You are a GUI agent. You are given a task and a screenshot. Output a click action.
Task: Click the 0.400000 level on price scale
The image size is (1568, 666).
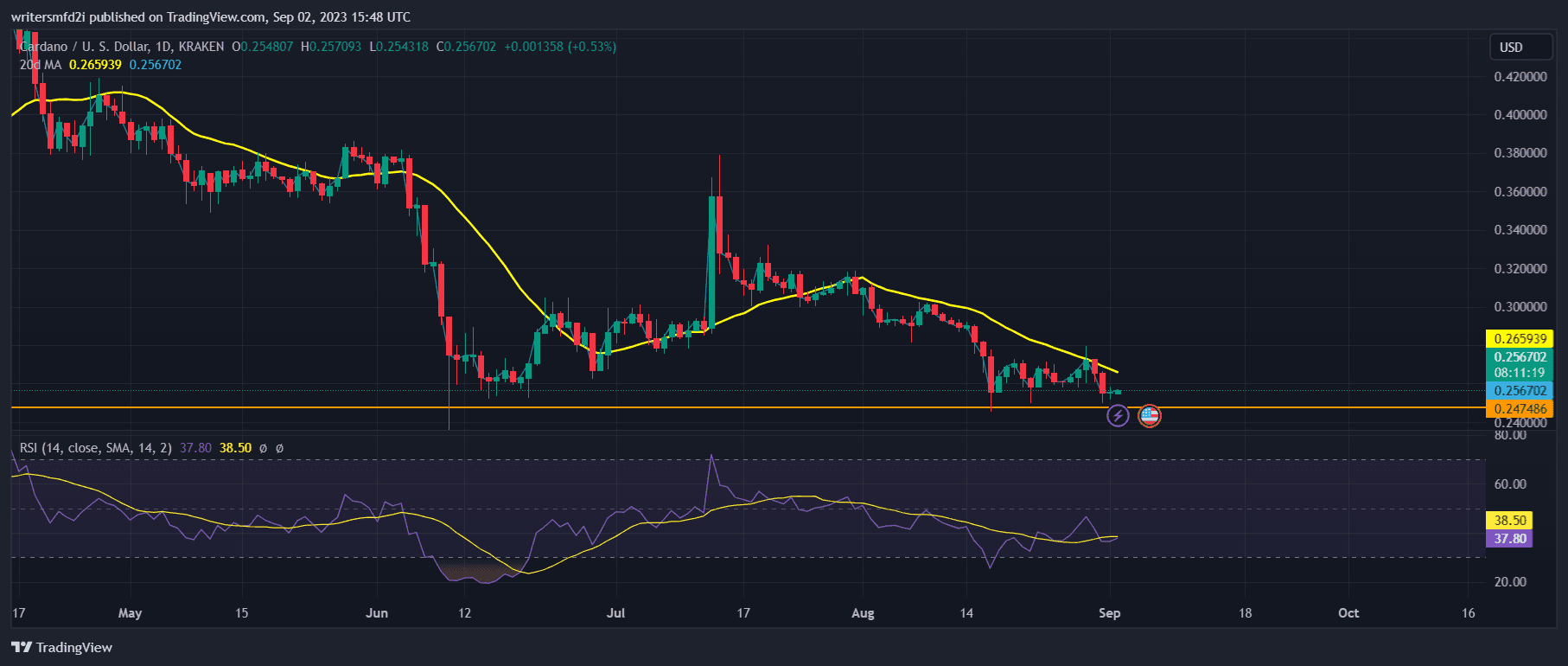[x=1520, y=115]
